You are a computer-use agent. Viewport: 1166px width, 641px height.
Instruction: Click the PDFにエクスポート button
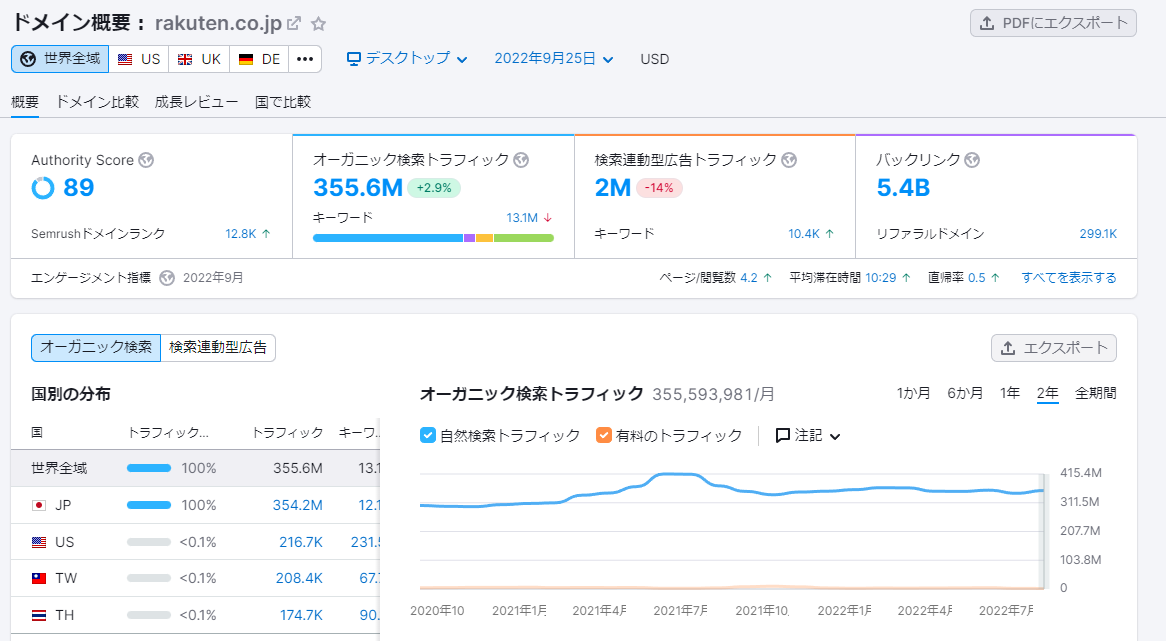pos(1053,23)
